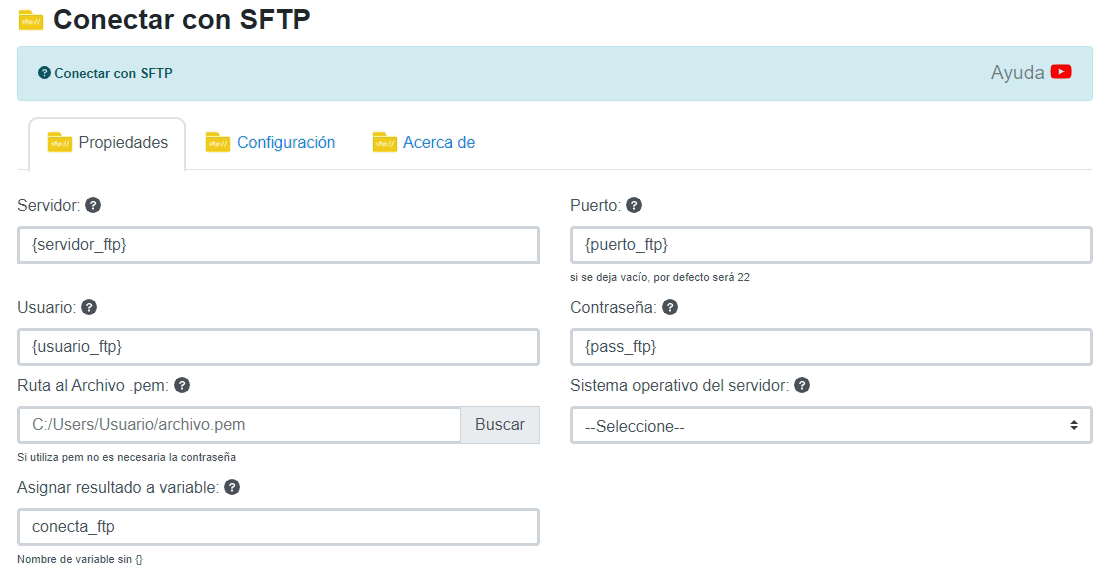Open the Acerca de tab
Viewport: 1104px width, 581px height.
(438, 143)
